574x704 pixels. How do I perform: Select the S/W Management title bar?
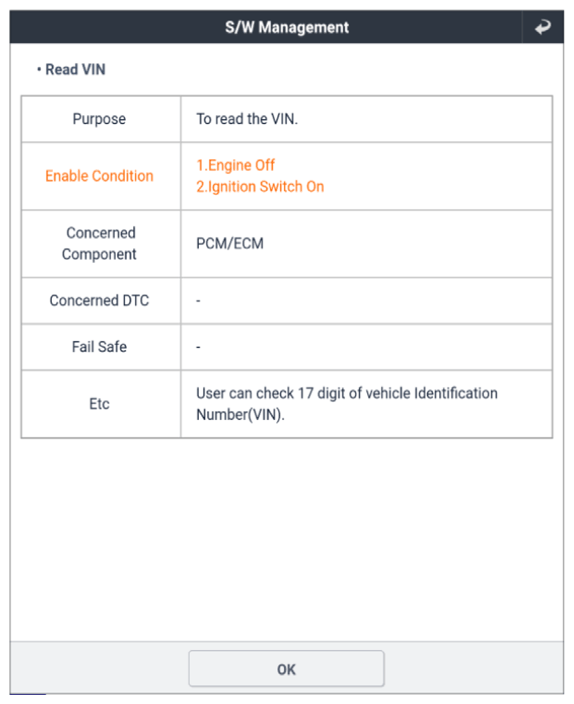pos(287,27)
